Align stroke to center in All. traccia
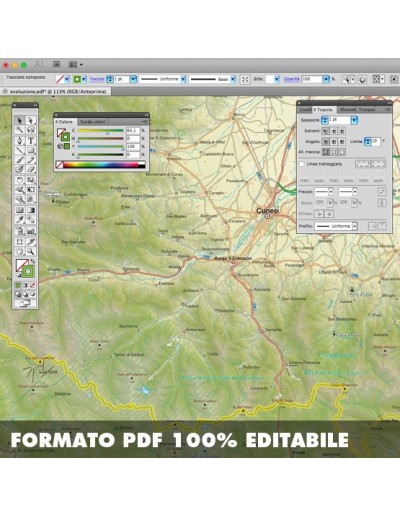The image size is (400, 517). click(x=326, y=152)
